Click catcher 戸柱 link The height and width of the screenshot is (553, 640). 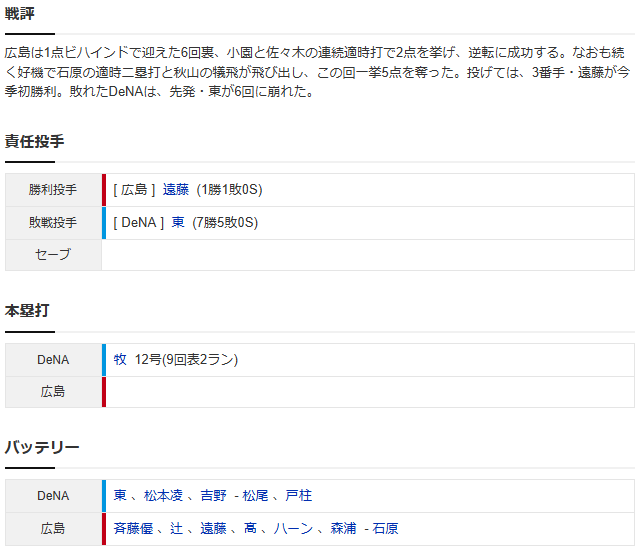pos(298,495)
